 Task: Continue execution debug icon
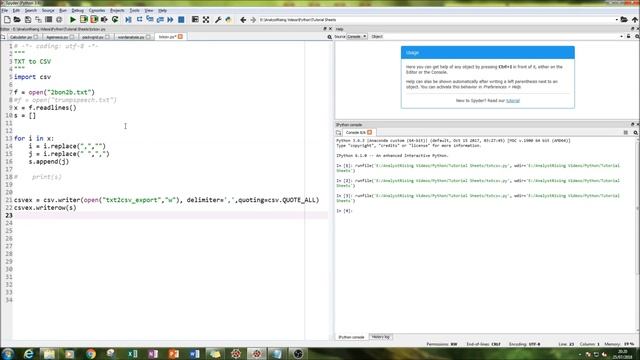[x=171, y=20]
